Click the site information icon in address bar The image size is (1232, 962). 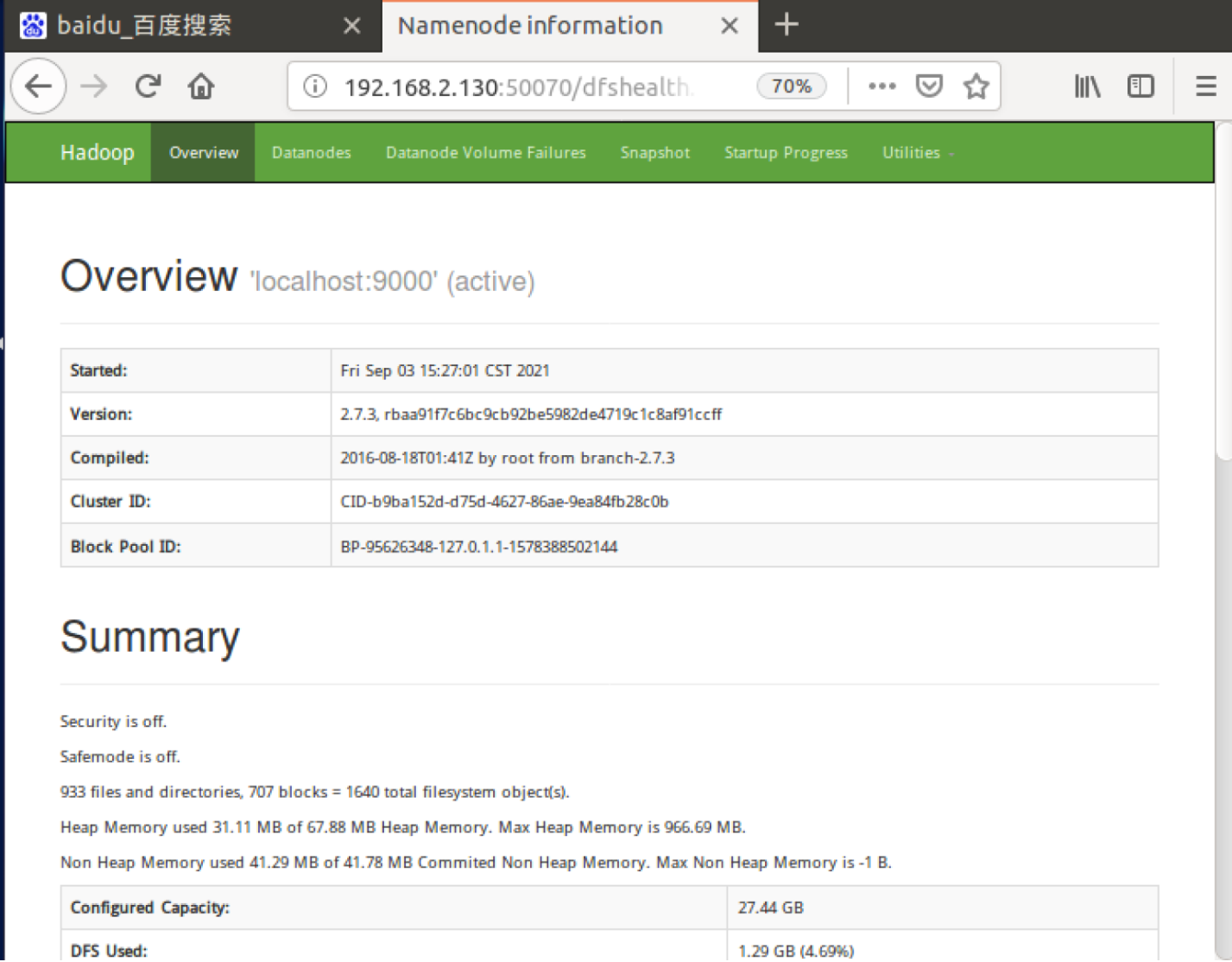click(315, 85)
